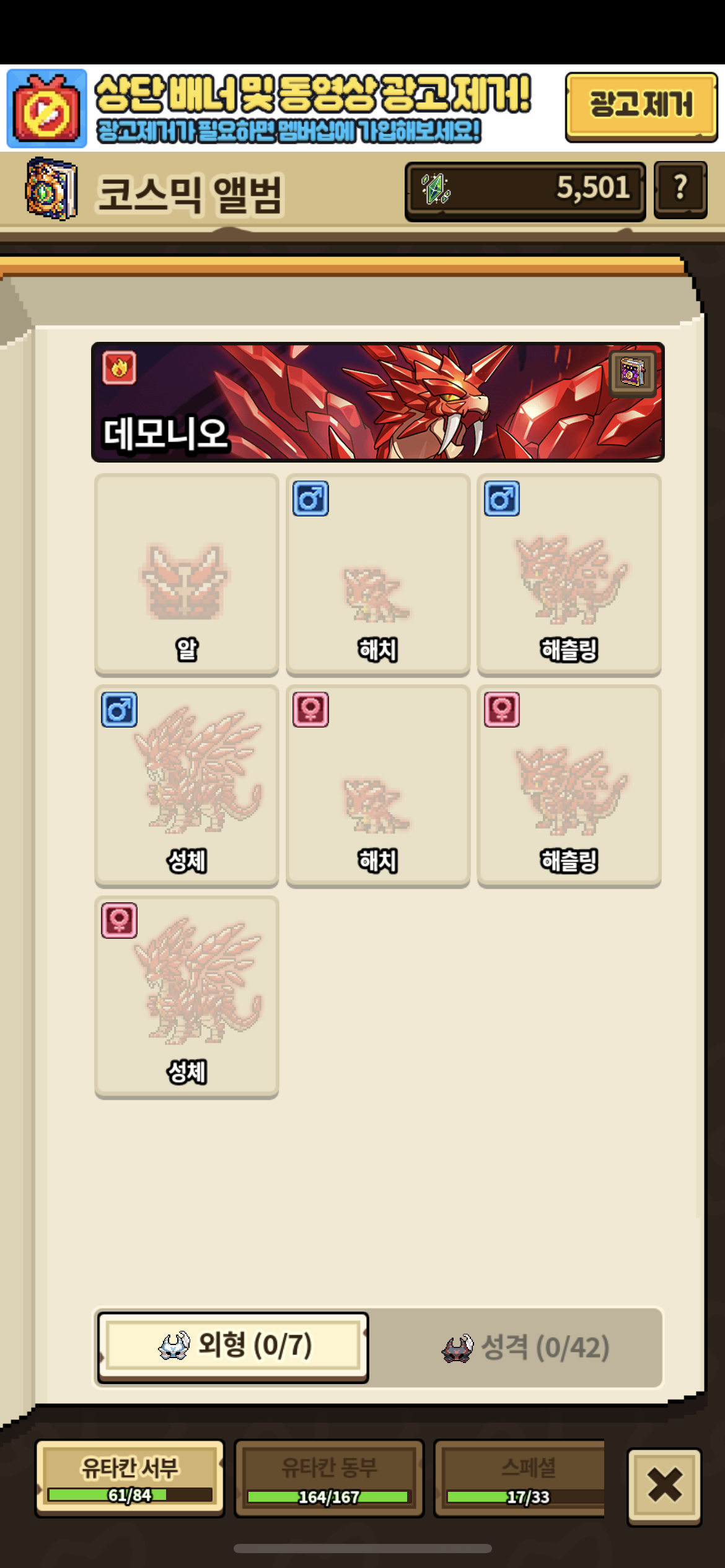Select the female 해츨링 hatchling card
The image size is (725, 1568).
click(569, 786)
